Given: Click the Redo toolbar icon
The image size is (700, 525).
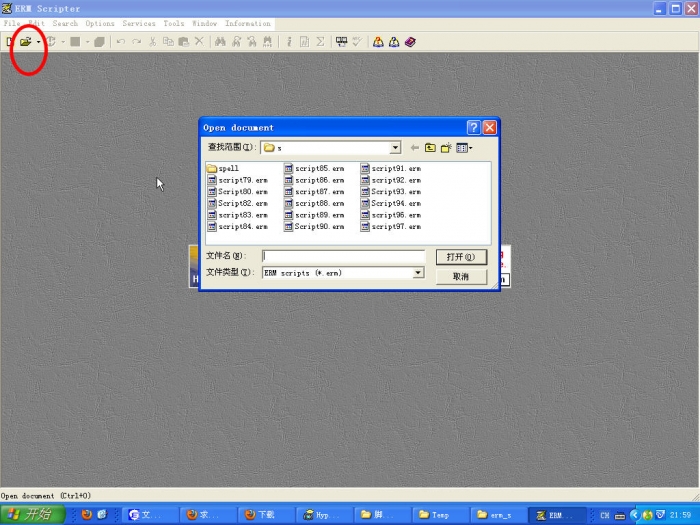Looking at the screenshot, I should point(137,42).
